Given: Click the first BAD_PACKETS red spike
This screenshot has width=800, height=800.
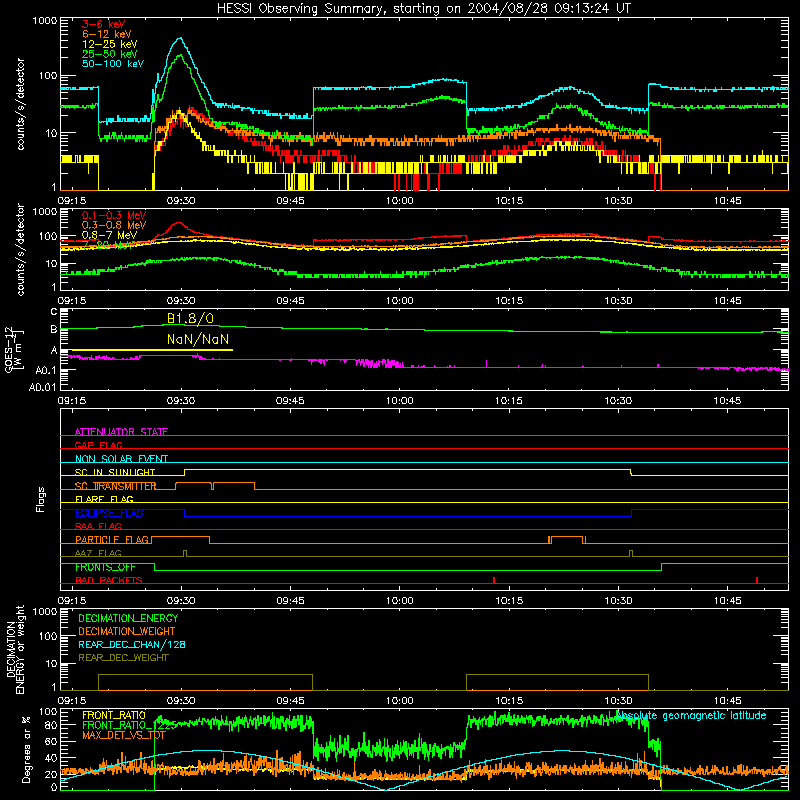Looking at the screenshot, I should click(x=494, y=580).
